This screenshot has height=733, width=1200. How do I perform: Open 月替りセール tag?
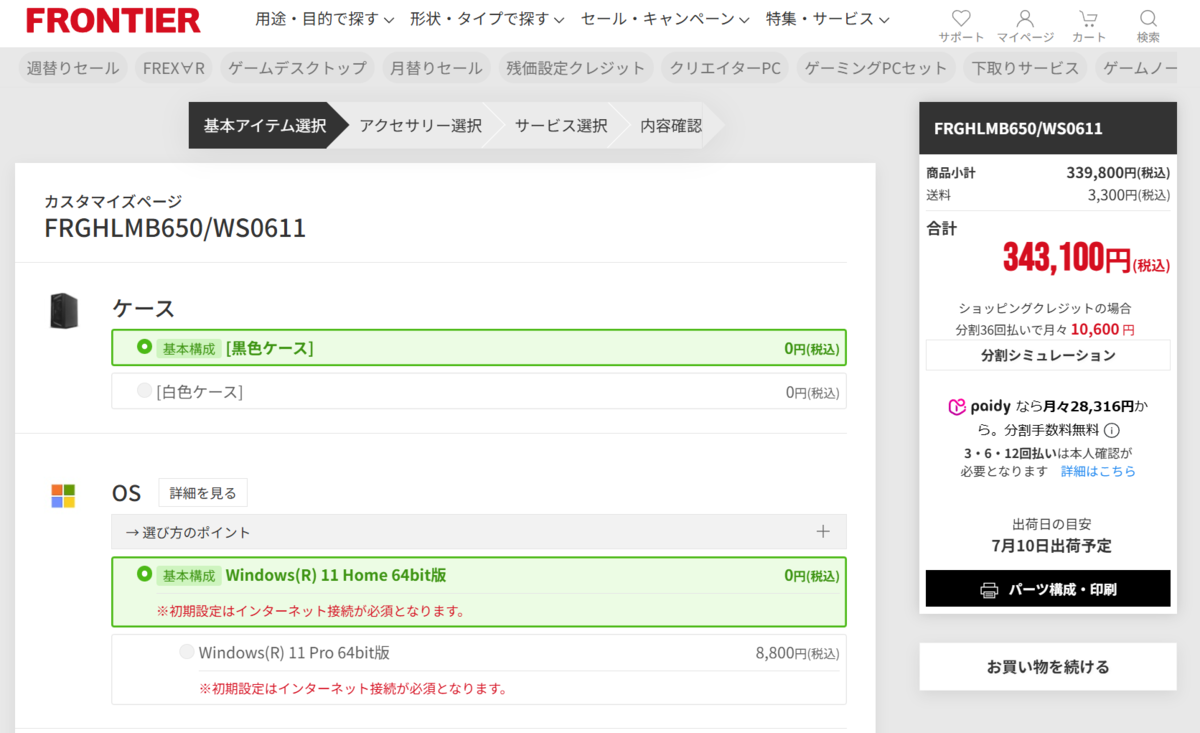[x=436, y=68]
